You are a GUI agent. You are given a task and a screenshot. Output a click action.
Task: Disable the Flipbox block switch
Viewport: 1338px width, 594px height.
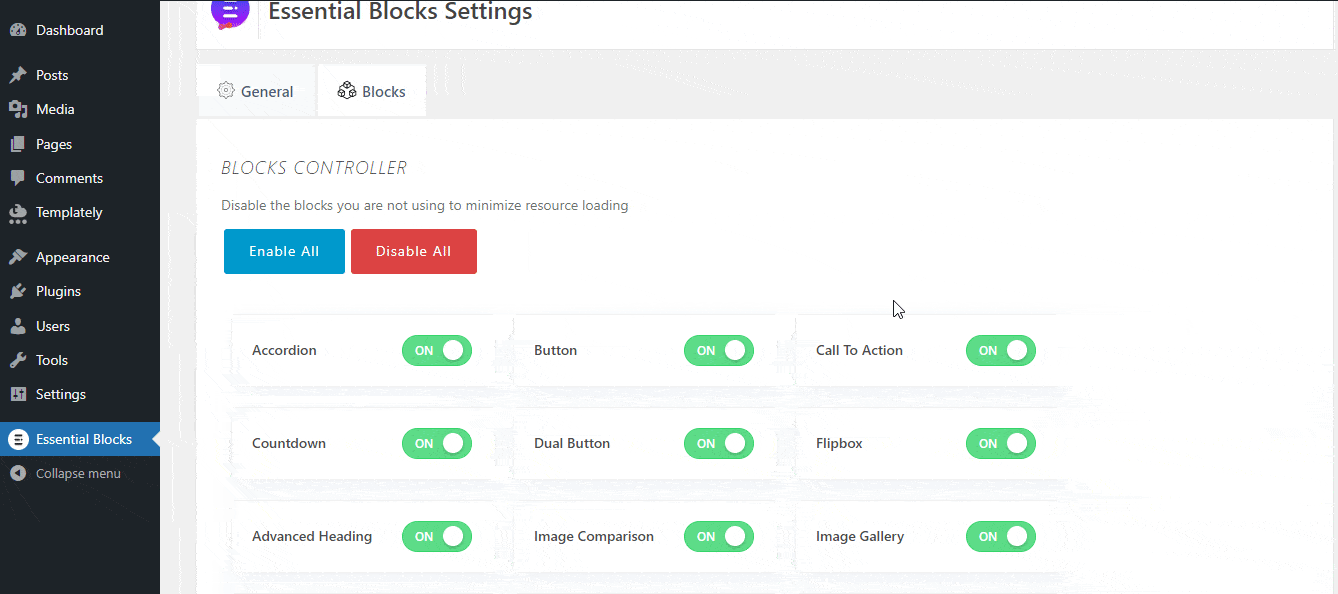click(x=1001, y=443)
